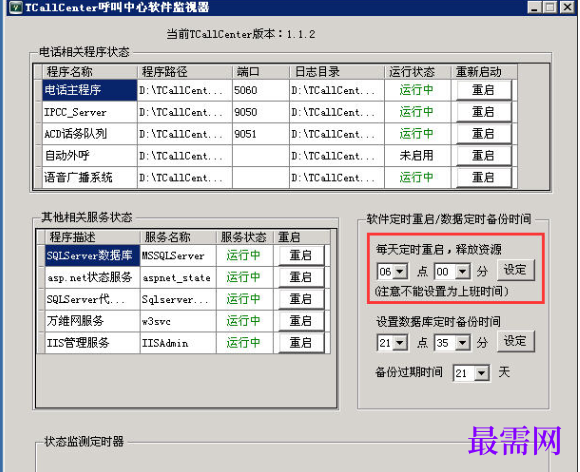Restart the 语音广播系统 program

click(x=484, y=178)
